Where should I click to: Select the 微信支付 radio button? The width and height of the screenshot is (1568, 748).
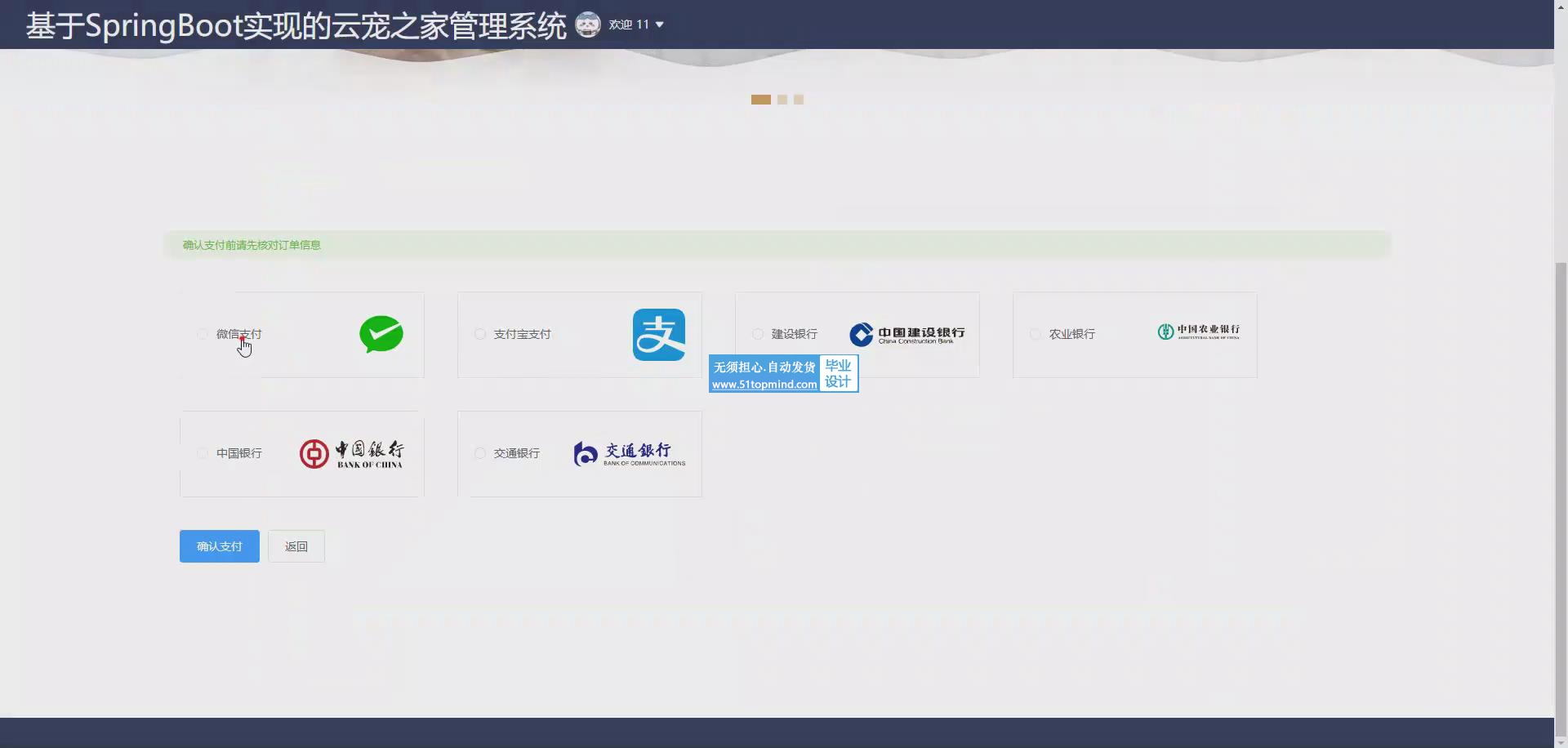pyautogui.click(x=203, y=334)
